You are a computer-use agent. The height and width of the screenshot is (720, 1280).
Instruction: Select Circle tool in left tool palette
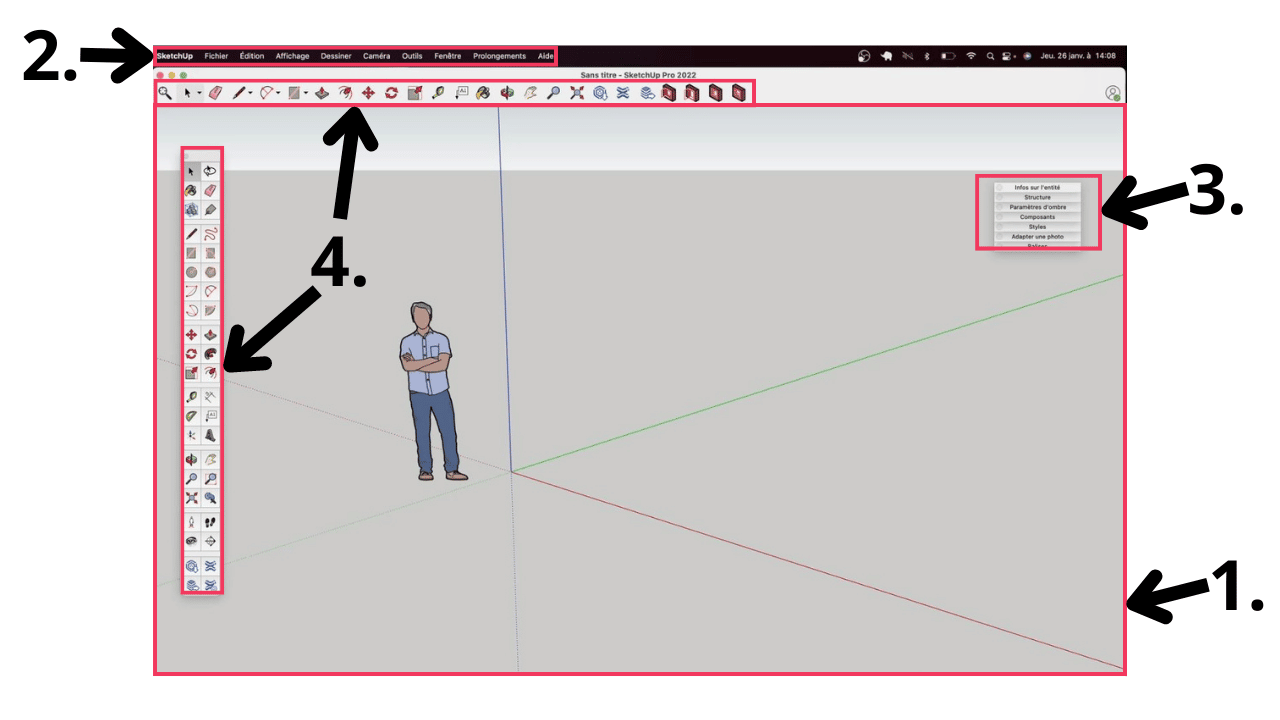pos(192,271)
